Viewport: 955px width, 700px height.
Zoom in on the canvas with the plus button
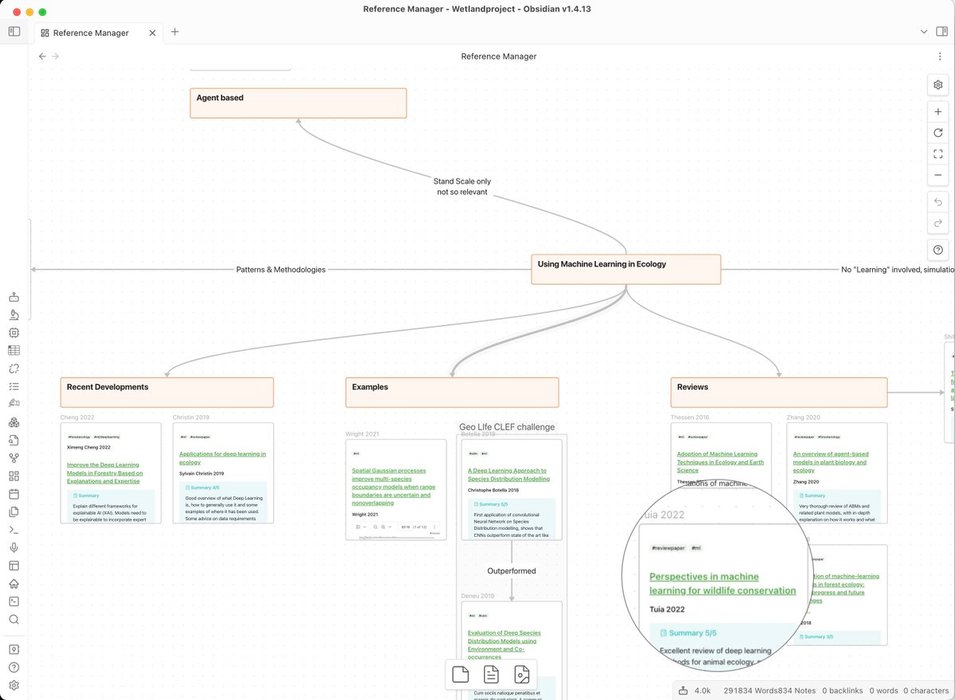pos(937,112)
